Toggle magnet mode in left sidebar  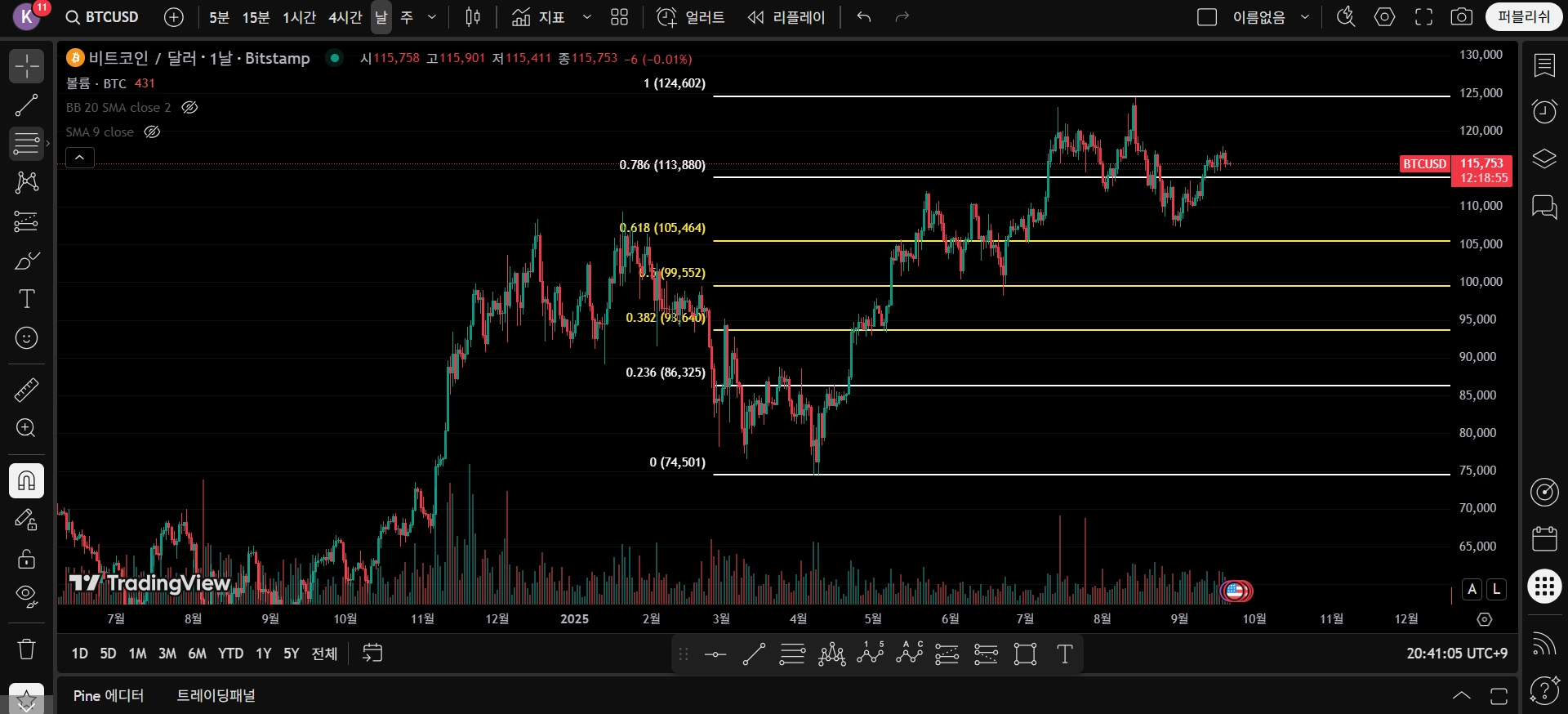(x=26, y=480)
